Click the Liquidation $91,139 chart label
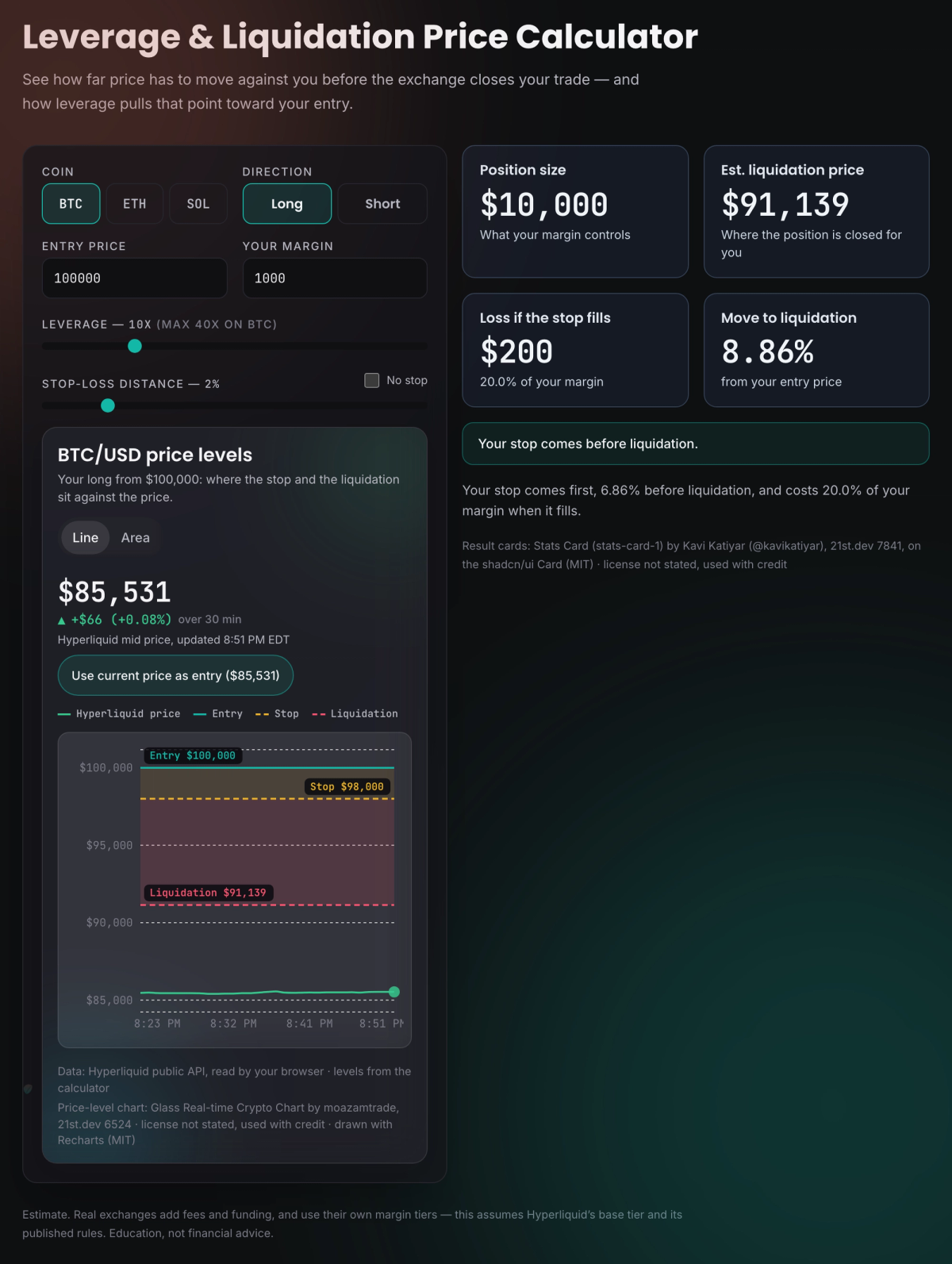 [x=208, y=893]
